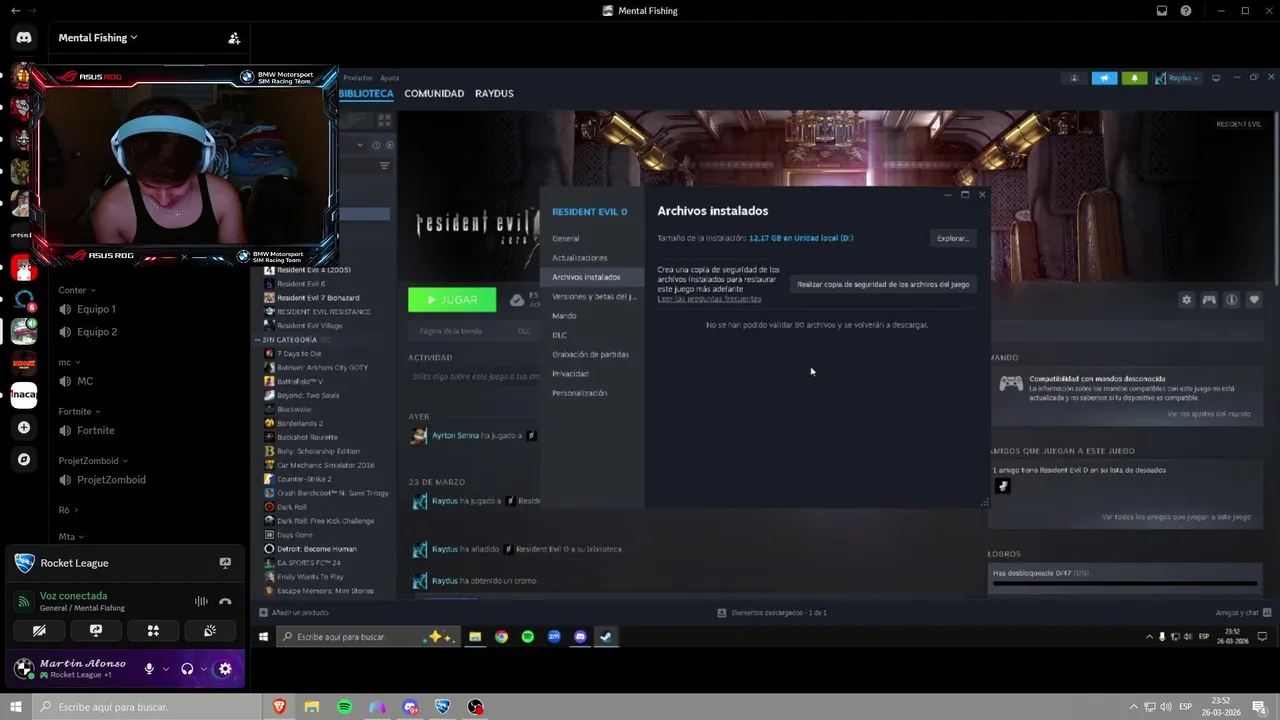Screen dimensions: 1280x720
Task: Click the Add a Server plus icon
Action: (x=24, y=427)
